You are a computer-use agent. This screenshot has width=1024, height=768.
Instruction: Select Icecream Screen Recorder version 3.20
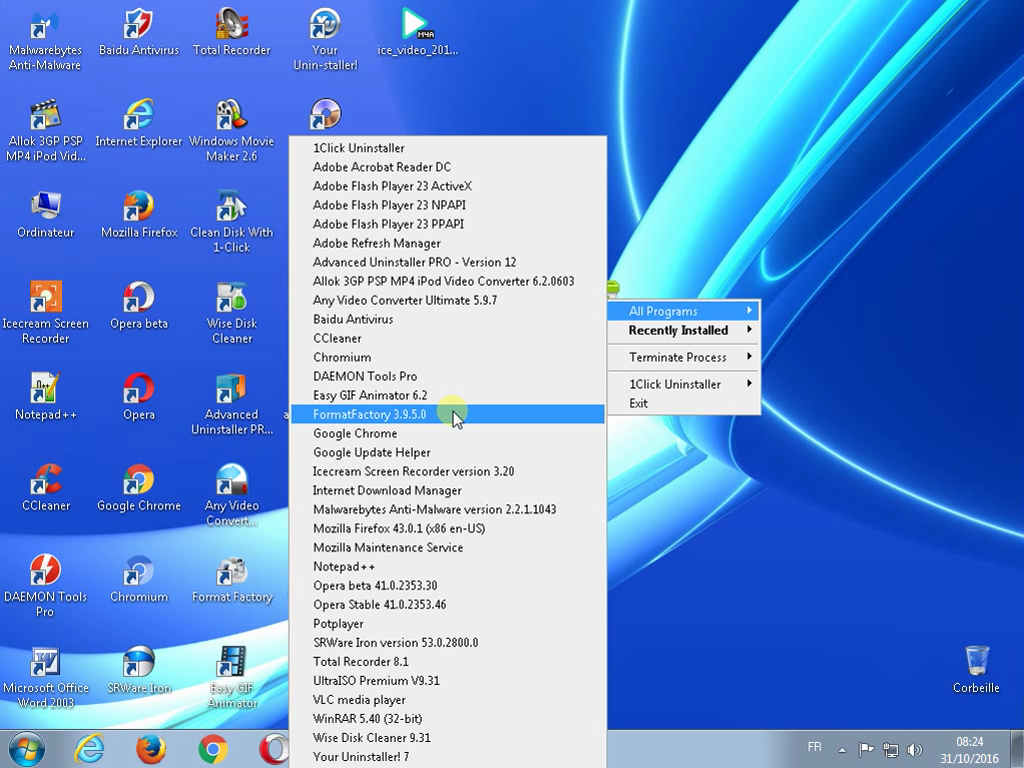coord(448,471)
